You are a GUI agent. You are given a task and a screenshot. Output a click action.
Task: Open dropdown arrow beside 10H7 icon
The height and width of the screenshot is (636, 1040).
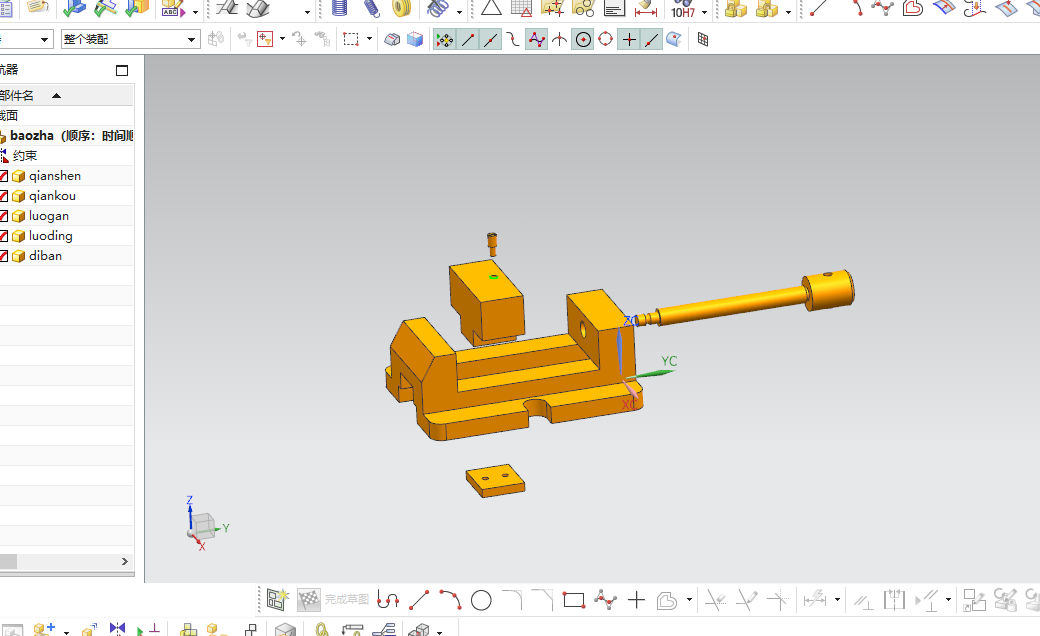click(x=704, y=12)
